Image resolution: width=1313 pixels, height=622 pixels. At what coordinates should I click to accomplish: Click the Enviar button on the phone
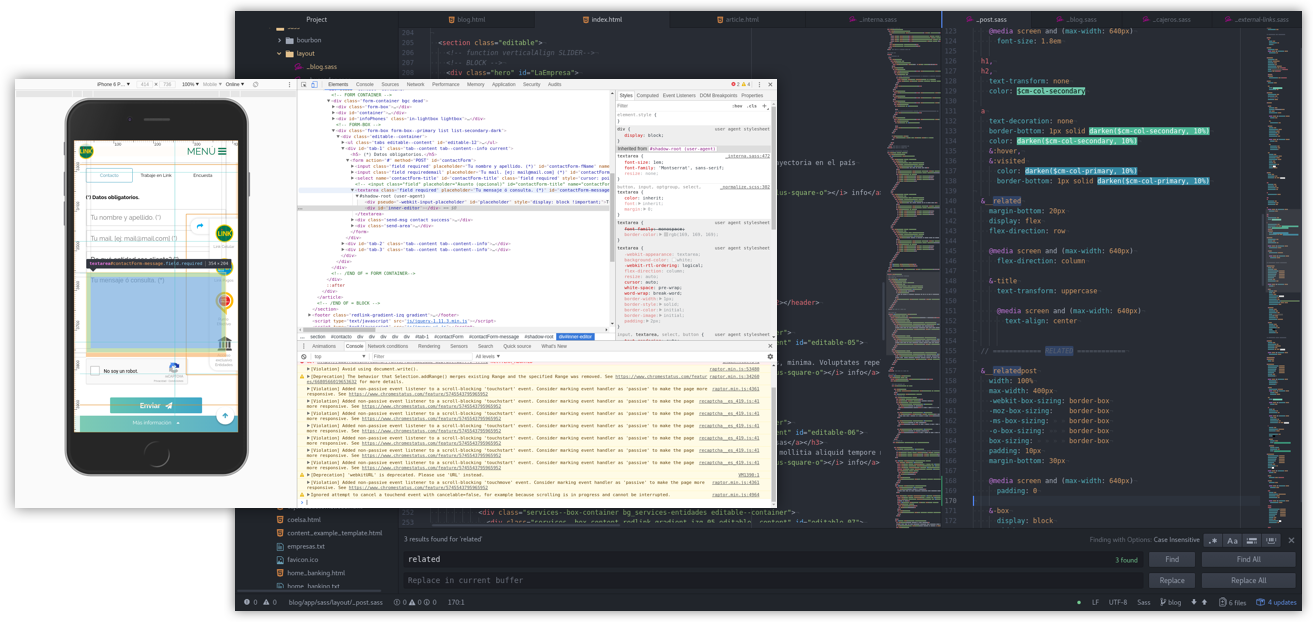156,406
